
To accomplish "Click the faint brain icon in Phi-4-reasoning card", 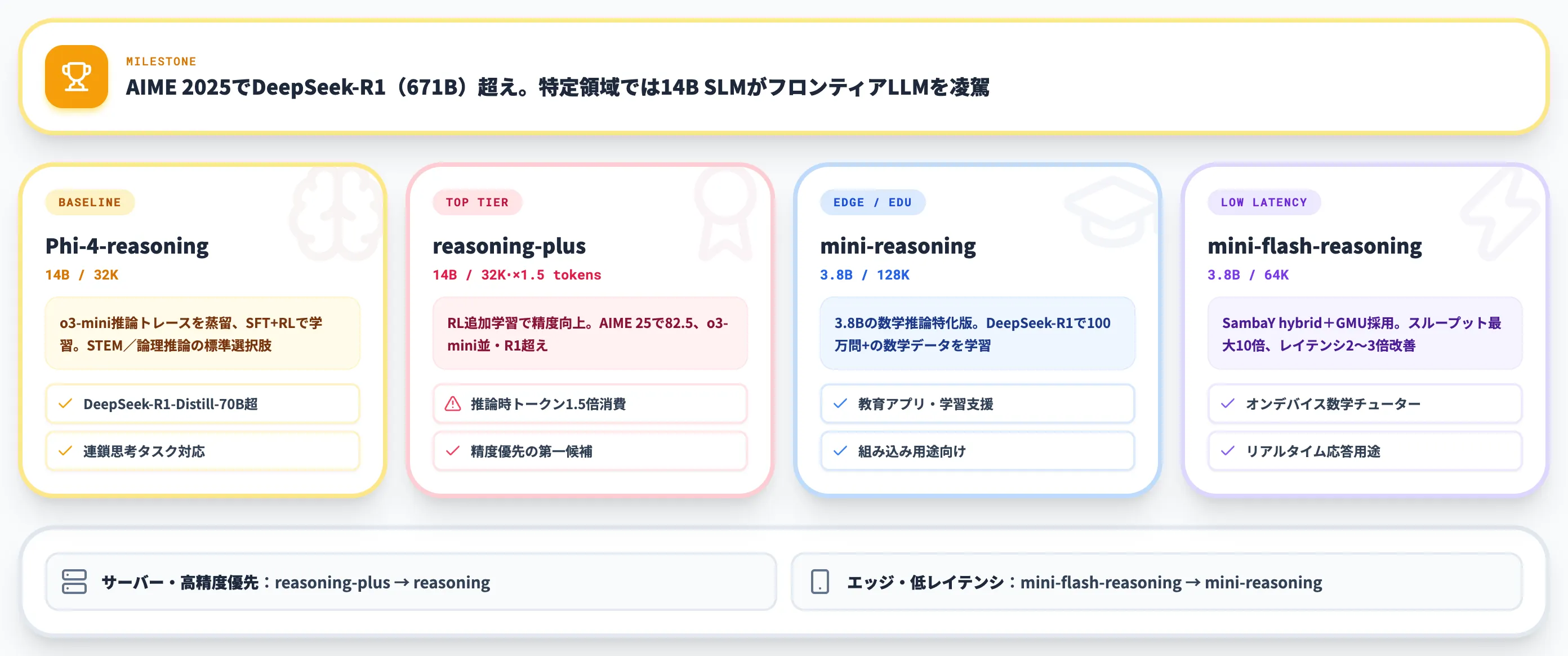I will click(x=337, y=214).
